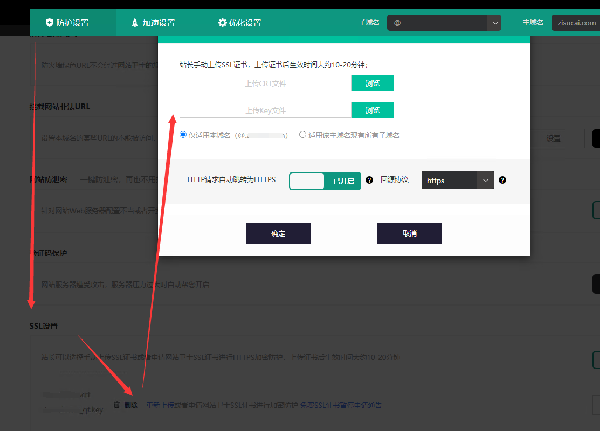Image resolution: width=600 pixels, height=431 pixels.
Task: Click the gear icon of 优化设置
Action: pyautogui.click(x=222, y=23)
